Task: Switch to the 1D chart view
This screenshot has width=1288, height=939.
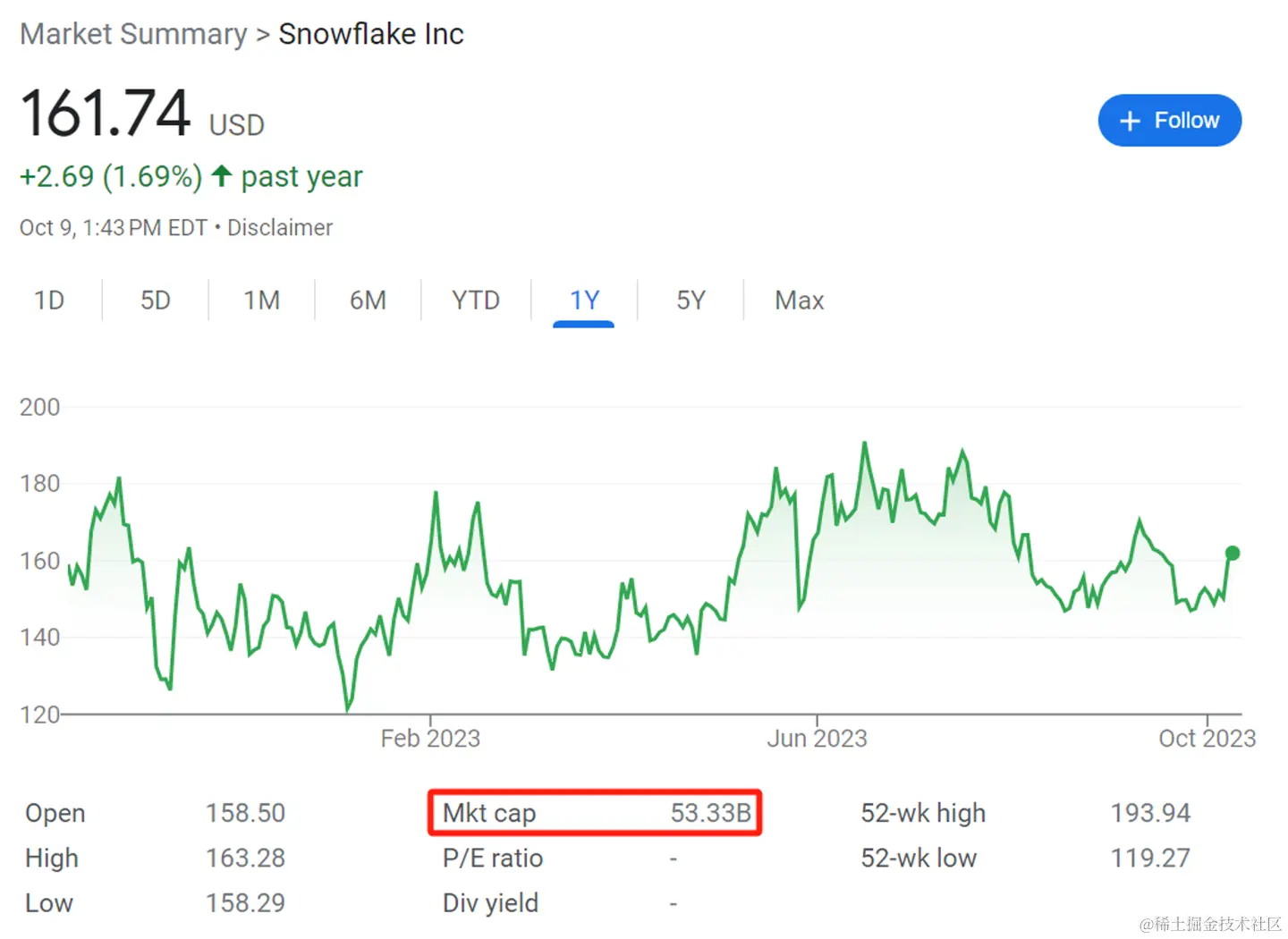Action: (49, 300)
